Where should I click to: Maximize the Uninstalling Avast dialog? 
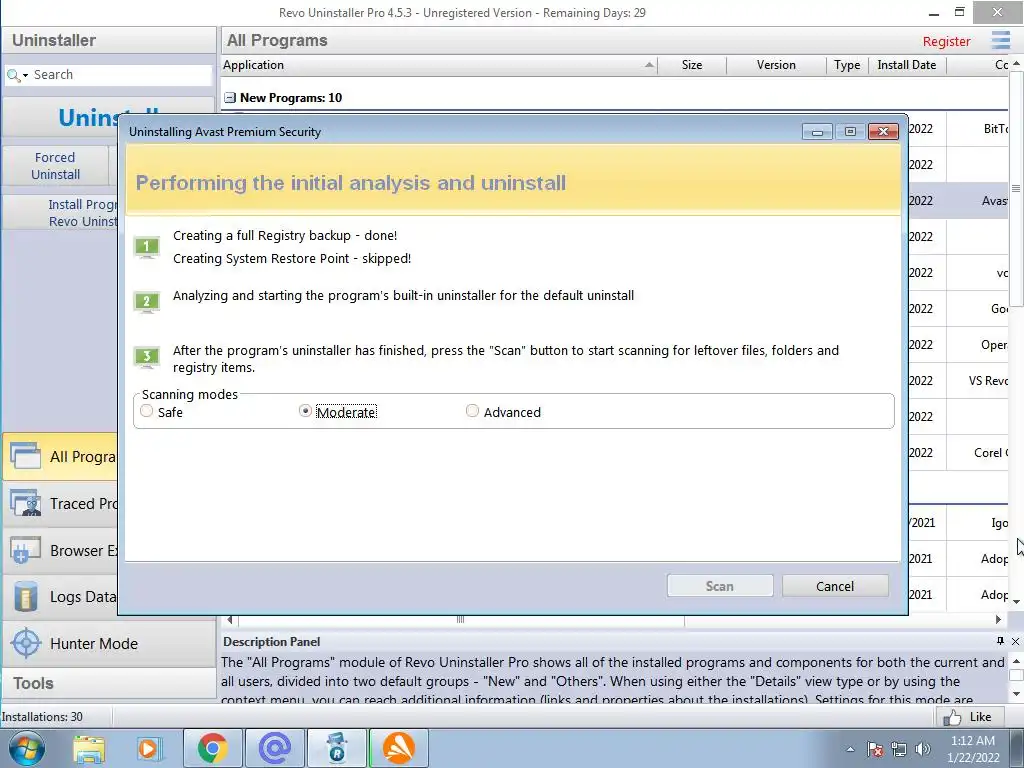[850, 131]
